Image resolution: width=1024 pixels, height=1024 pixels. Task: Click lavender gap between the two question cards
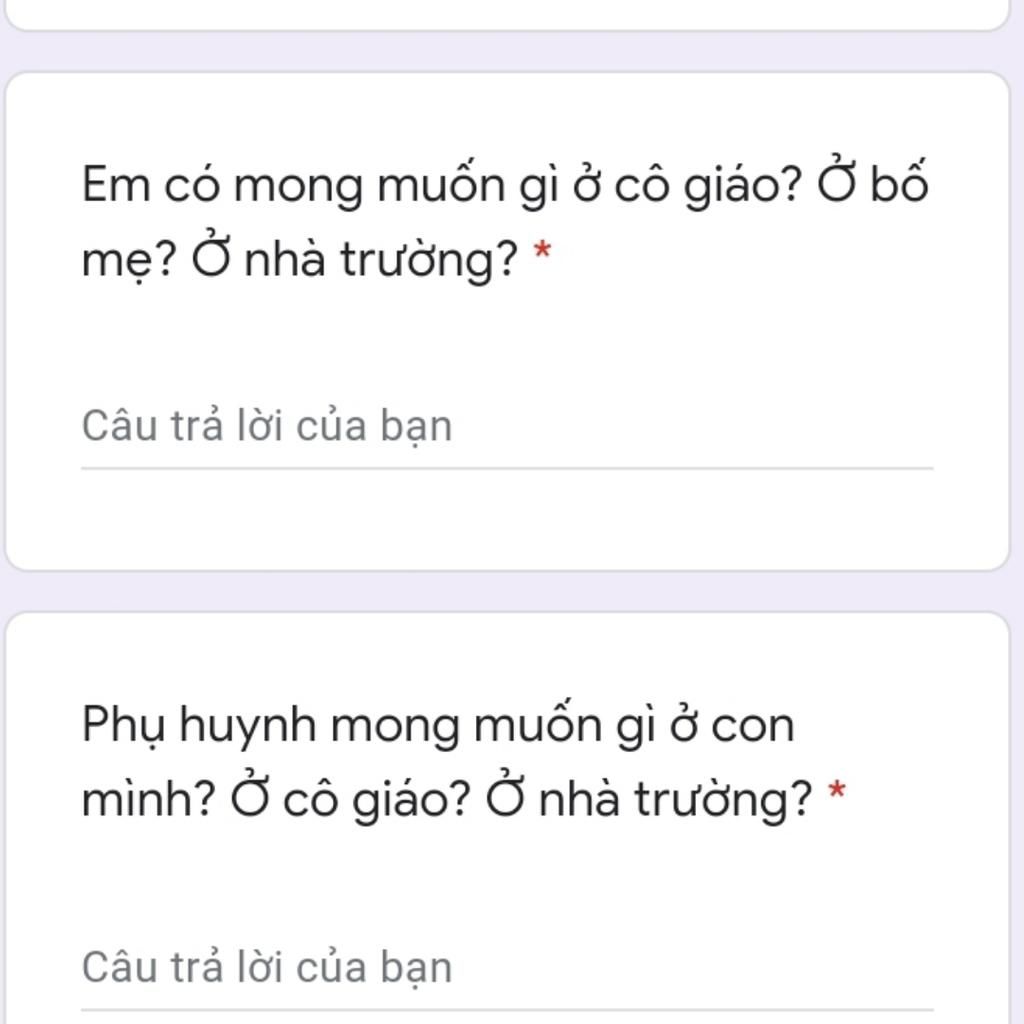506,591
